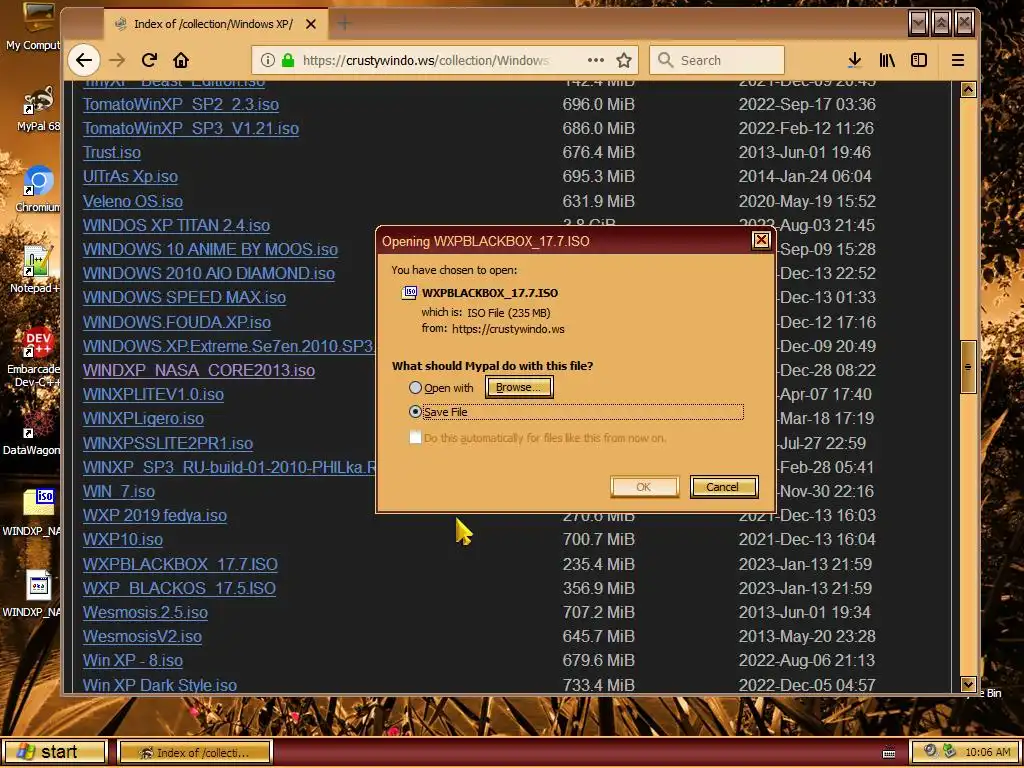The width and height of the screenshot is (1024, 768).
Task: Click the green secure padlock icon
Action: pos(287,60)
